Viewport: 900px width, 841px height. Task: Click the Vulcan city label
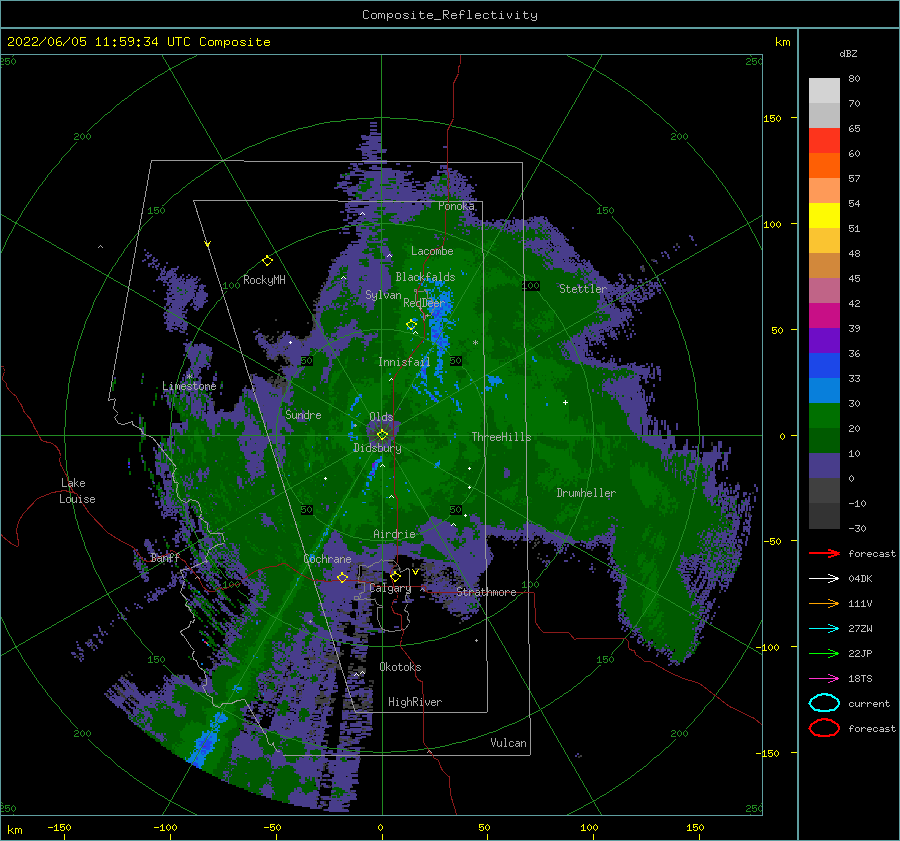508,743
